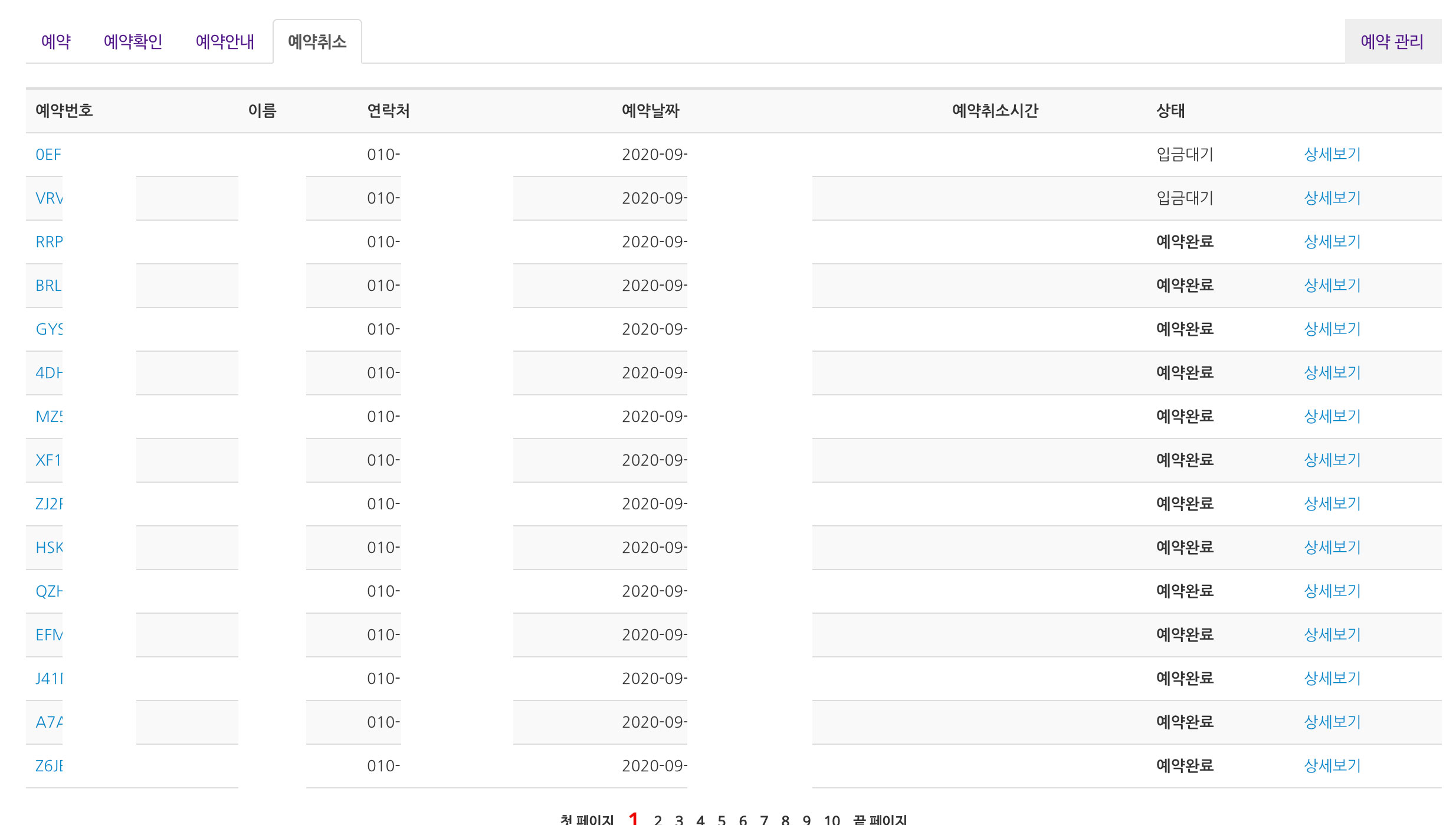1456x825 pixels.
Task: Go to pagination page 2
Action: click(658, 820)
